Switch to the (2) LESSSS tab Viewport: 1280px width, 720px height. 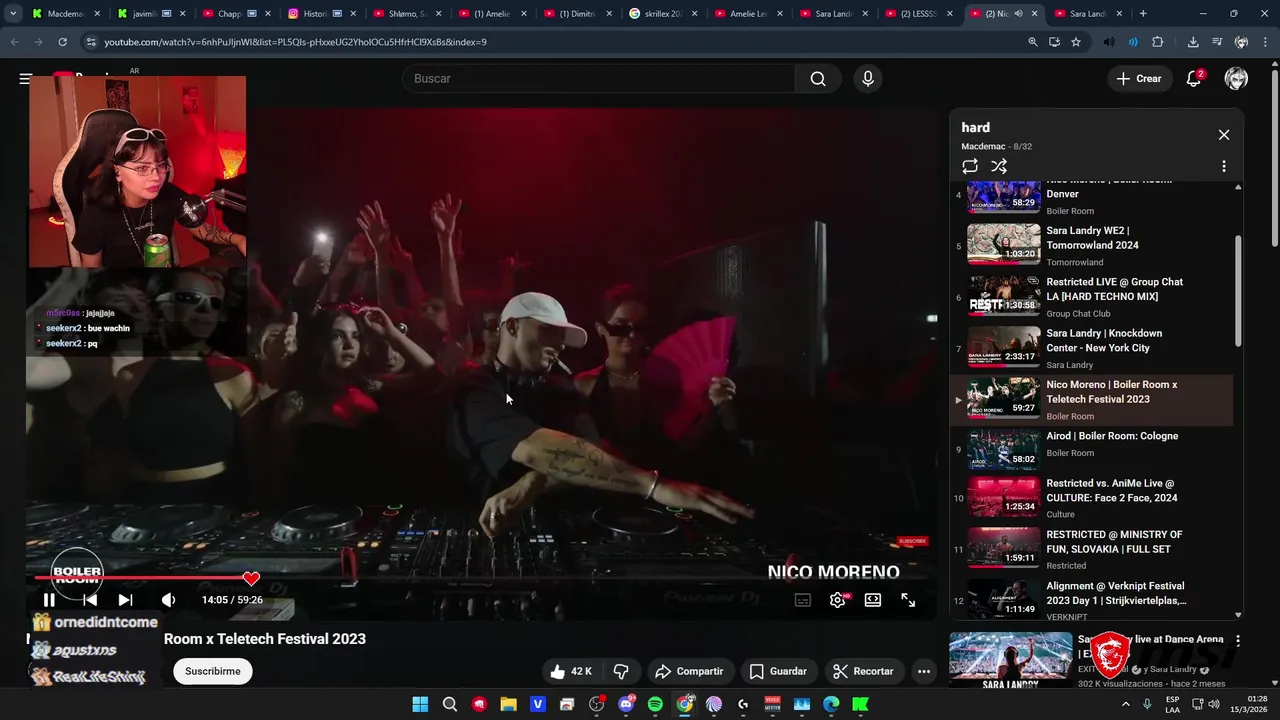(x=919, y=14)
